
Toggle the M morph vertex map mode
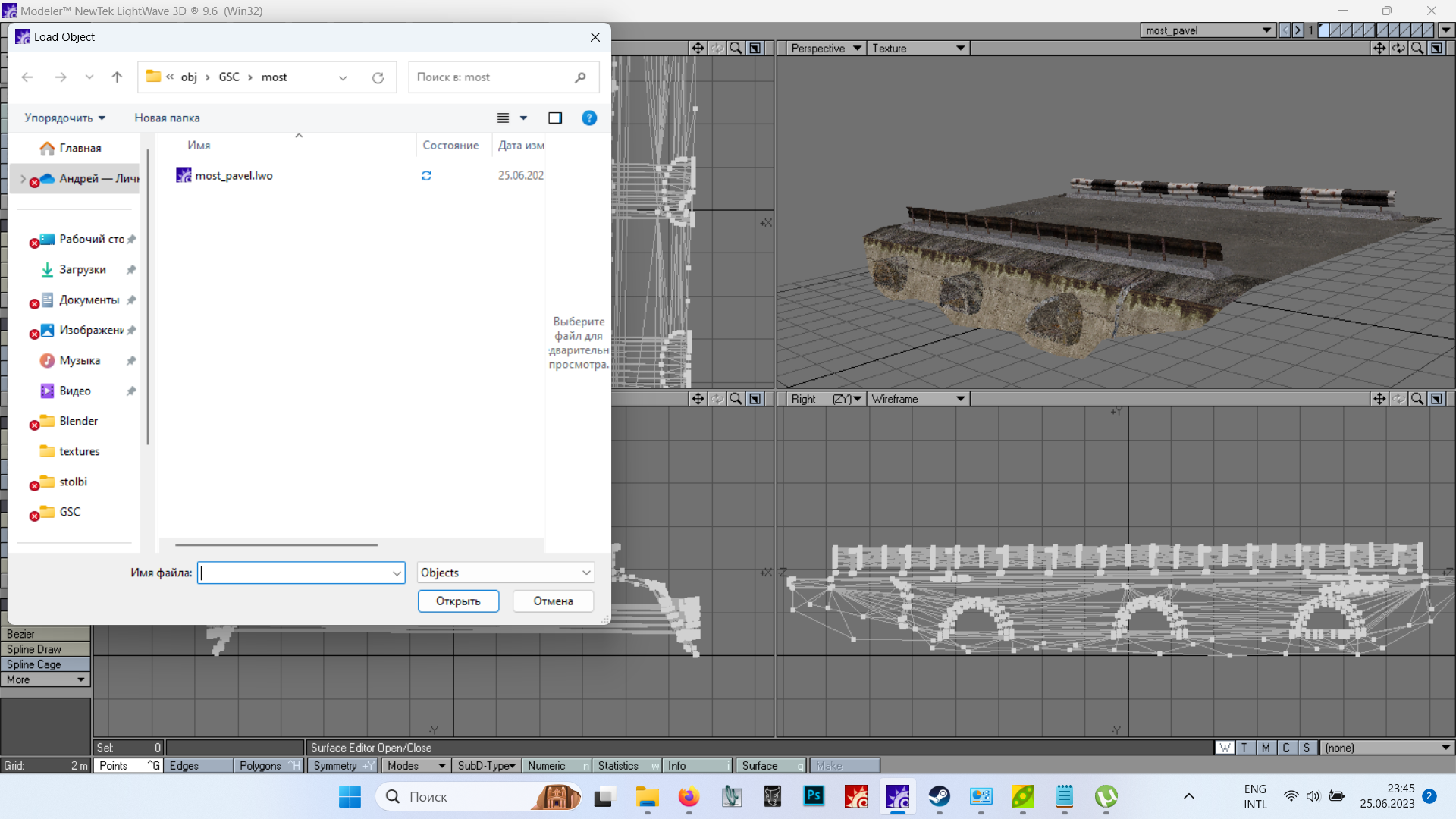click(1265, 748)
